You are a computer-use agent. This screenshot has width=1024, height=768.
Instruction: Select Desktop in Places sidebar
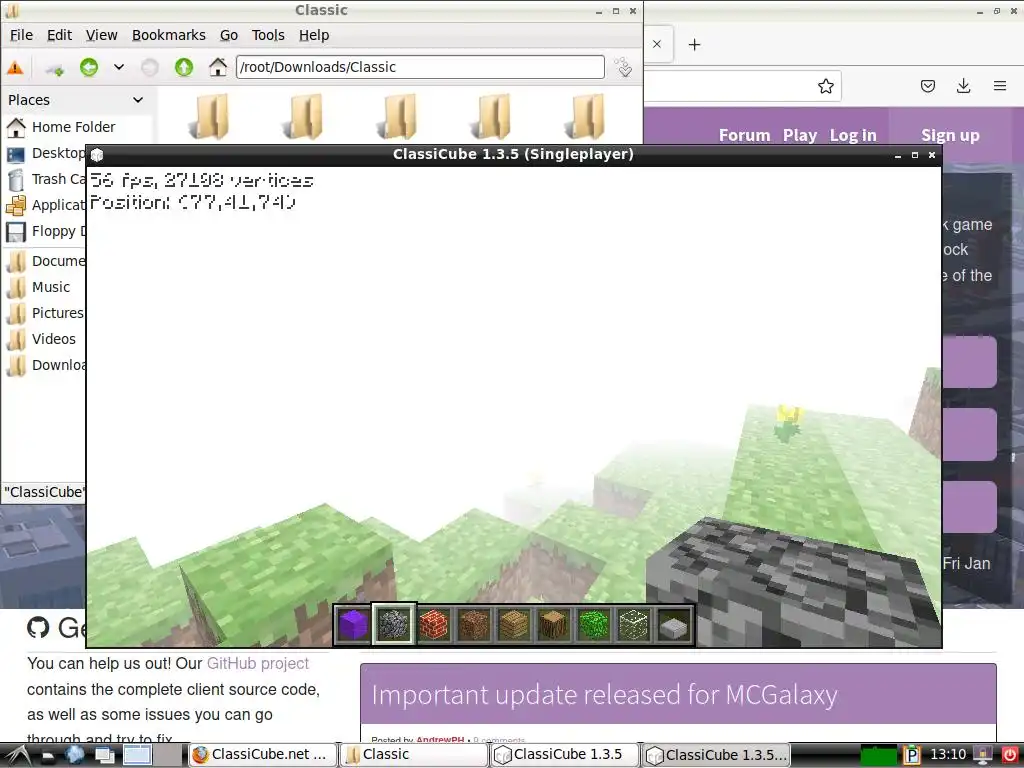click(46, 153)
